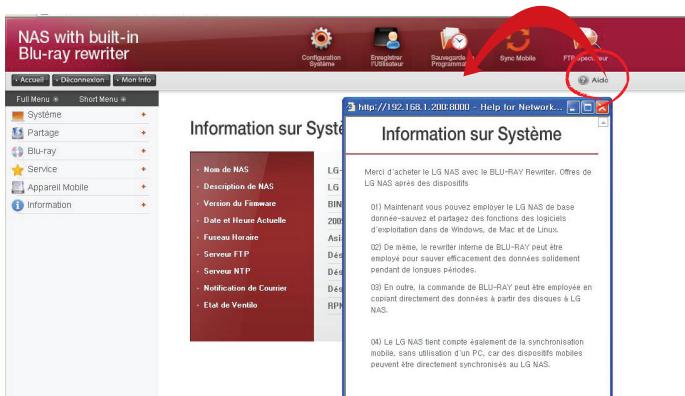The image size is (685, 396).
Task: Click the Service star icon
Action: 17,170
